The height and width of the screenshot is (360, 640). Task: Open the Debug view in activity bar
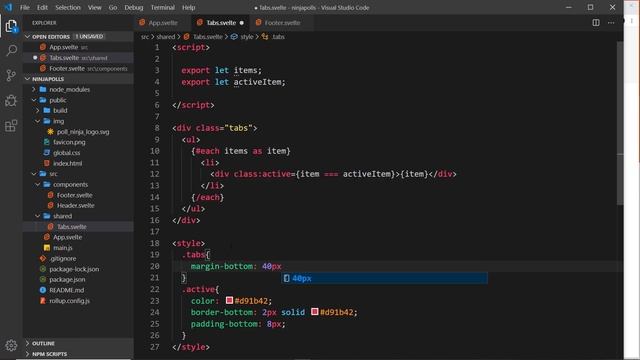(11, 100)
